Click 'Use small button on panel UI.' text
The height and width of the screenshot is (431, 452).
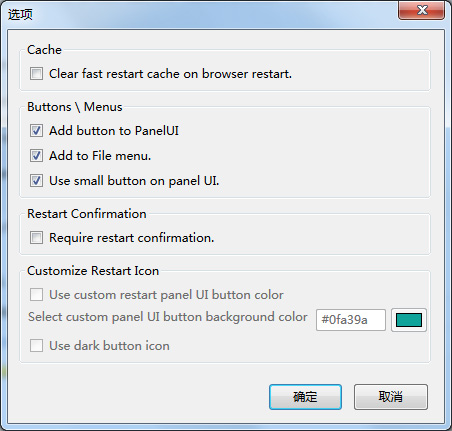click(134, 181)
